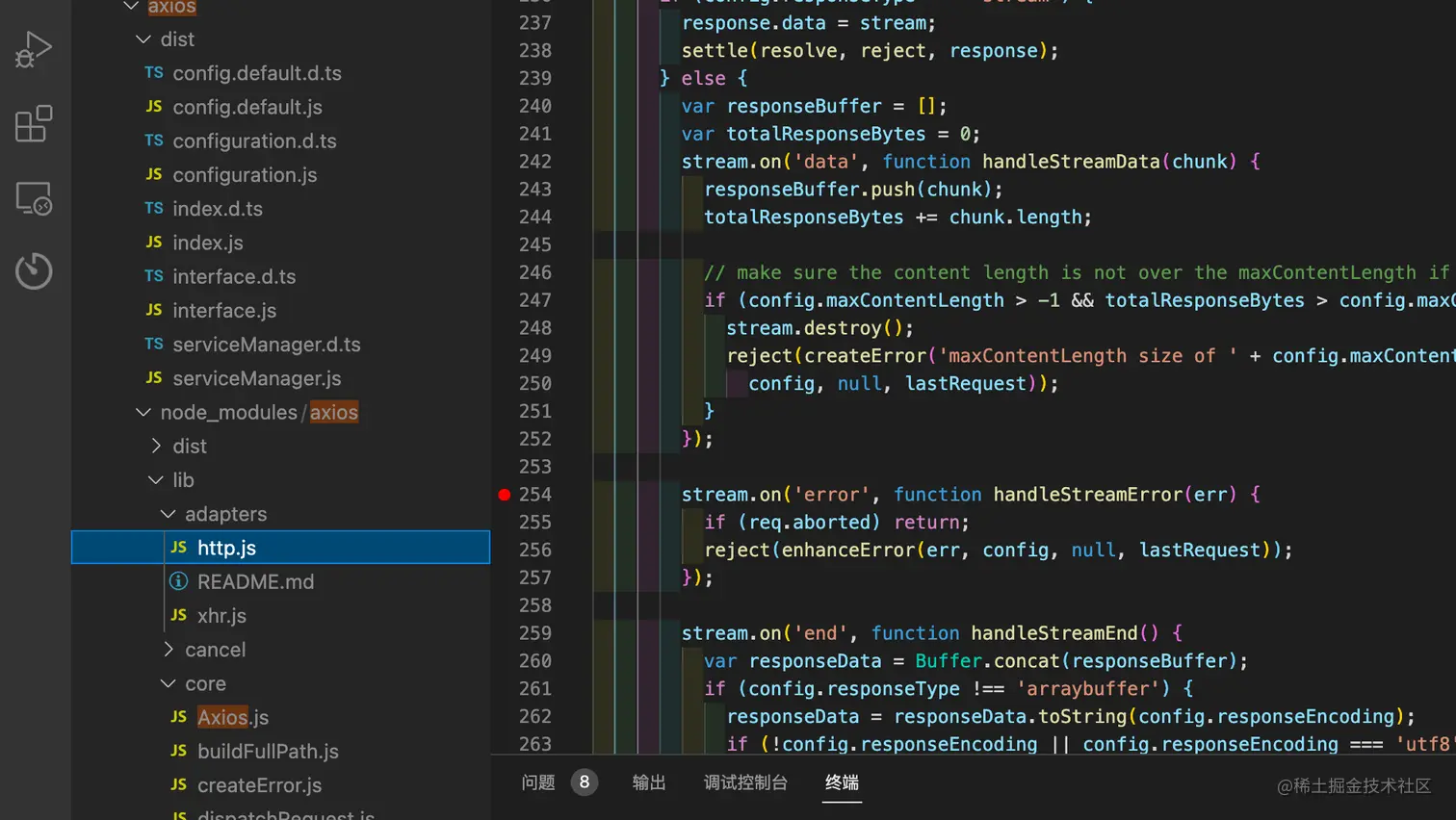Click handleStreamData function name on line 242
Screen dimensions: 1456x820
tap(1071, 162)
